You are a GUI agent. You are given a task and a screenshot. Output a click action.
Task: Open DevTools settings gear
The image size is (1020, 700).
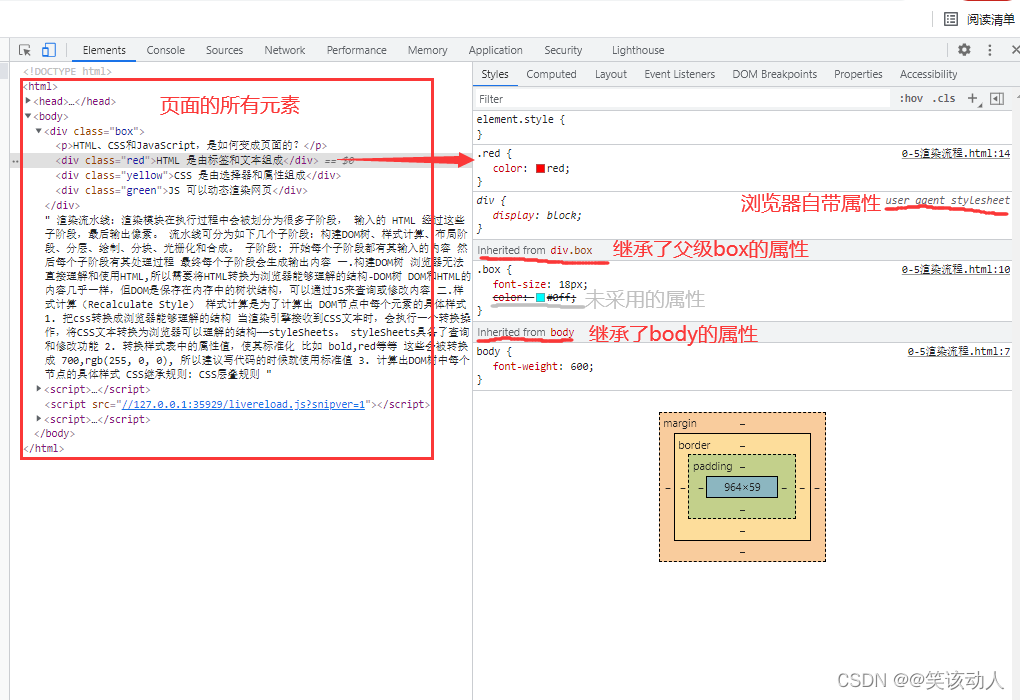click(x=964, y=49)
